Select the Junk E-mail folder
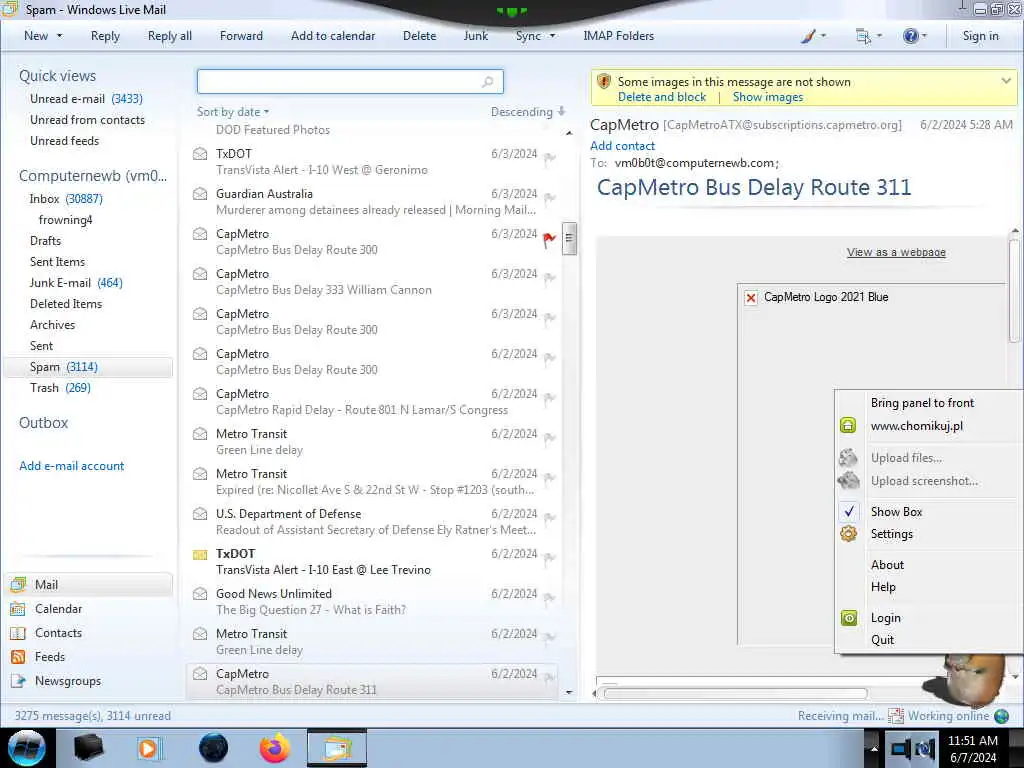Image resolution: width=1024 pixels, height=768 pixels. 76,283
